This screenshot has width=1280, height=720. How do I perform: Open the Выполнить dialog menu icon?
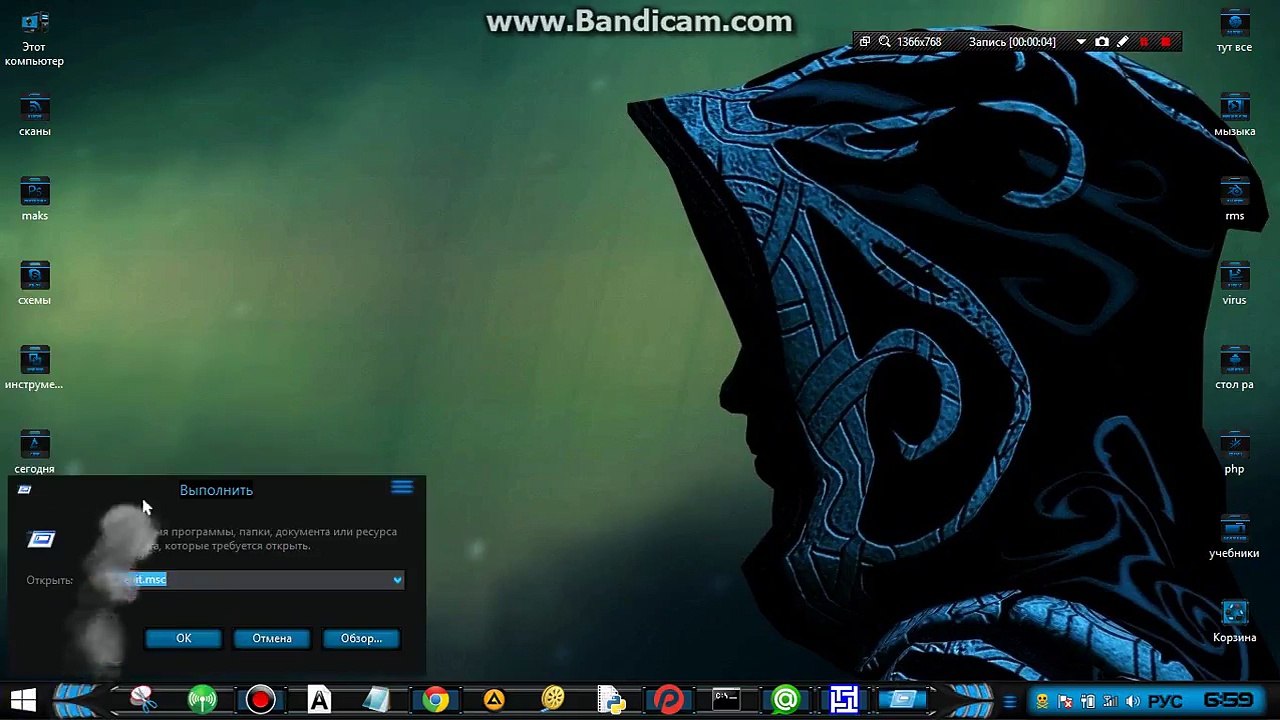[402, 487]
